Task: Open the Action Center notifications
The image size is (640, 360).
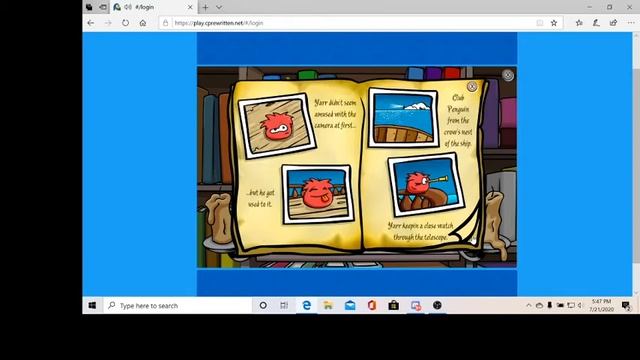Action: pos(625,305)
